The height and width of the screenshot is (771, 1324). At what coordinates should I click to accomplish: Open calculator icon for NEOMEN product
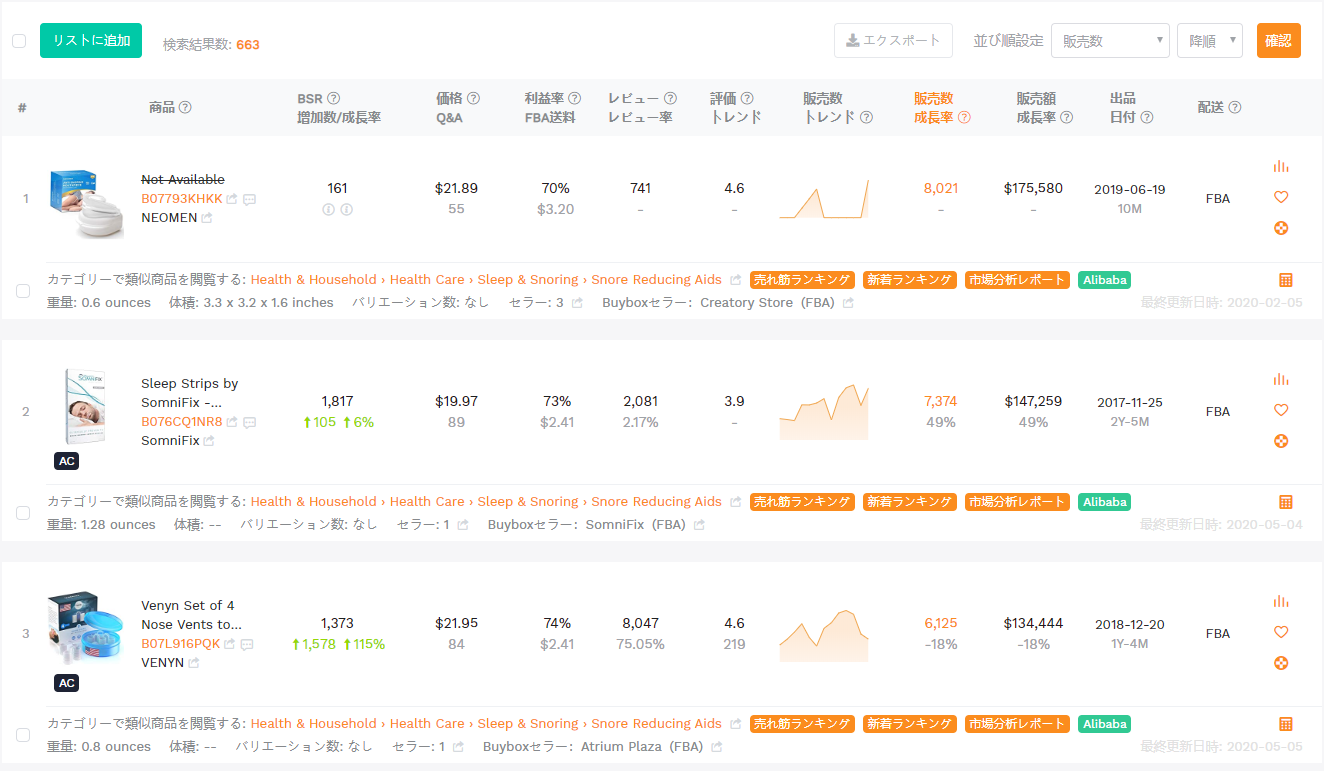pyautogui.click(x=1286, y=280)
